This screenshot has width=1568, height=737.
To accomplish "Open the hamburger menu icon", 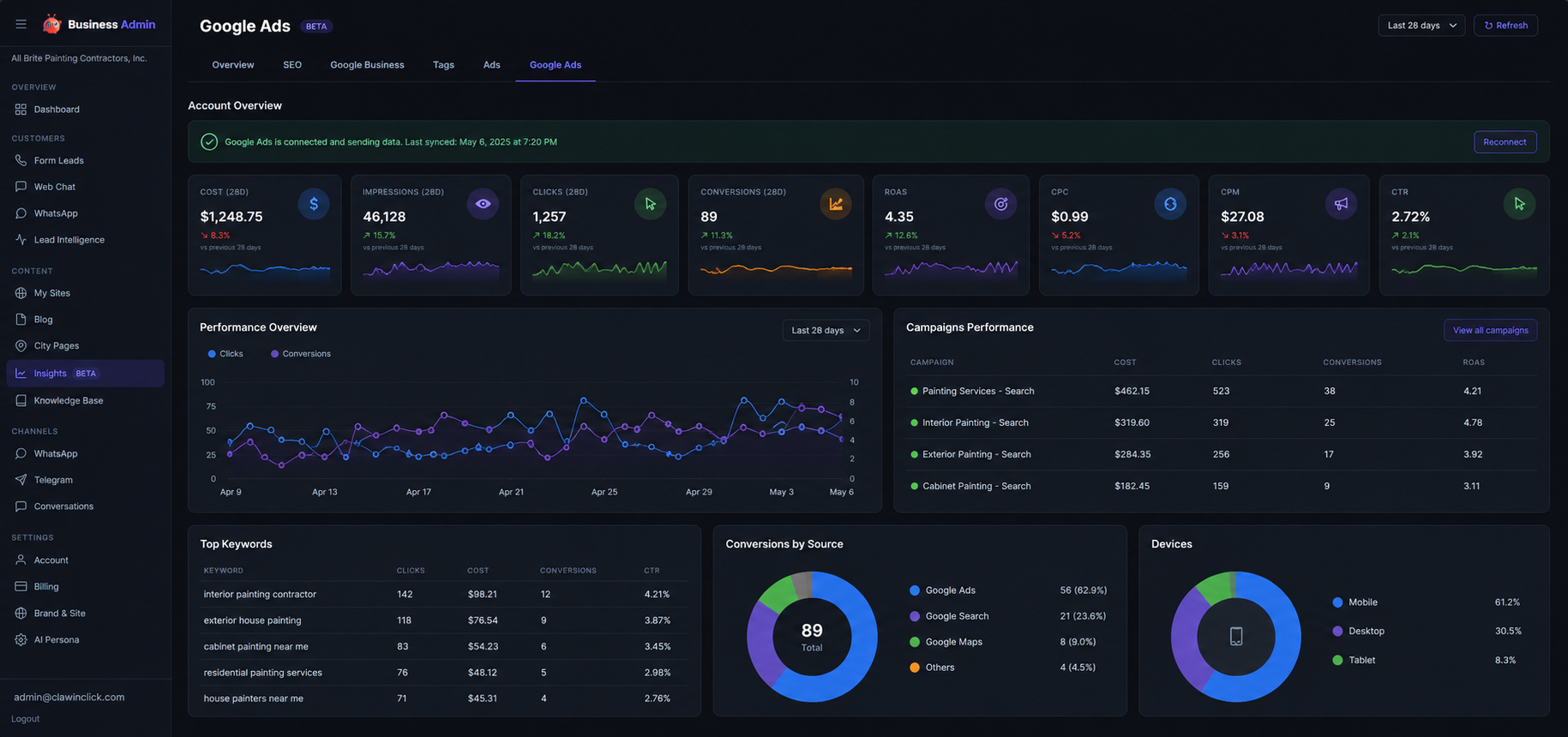I will click(x=21, y=25).
